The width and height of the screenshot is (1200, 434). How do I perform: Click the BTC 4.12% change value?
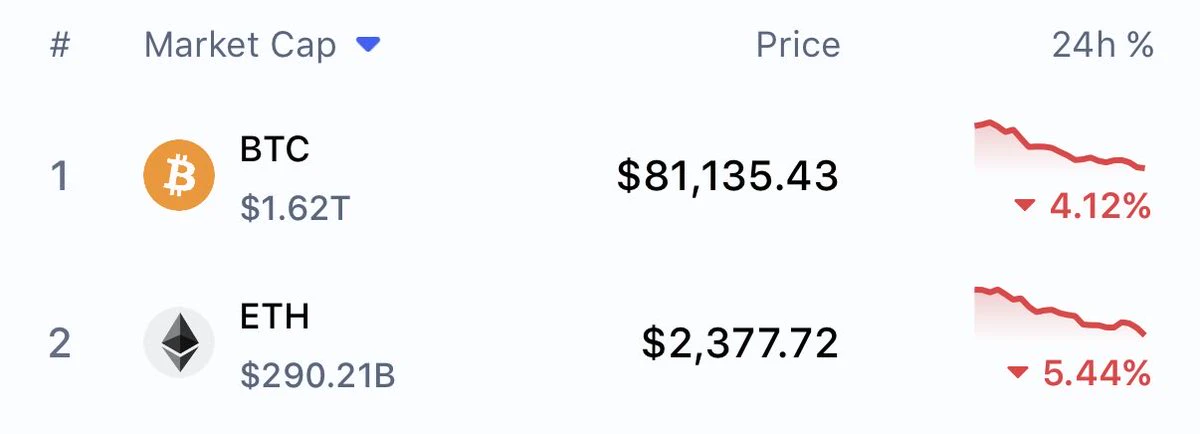[x=1100, y=207]
